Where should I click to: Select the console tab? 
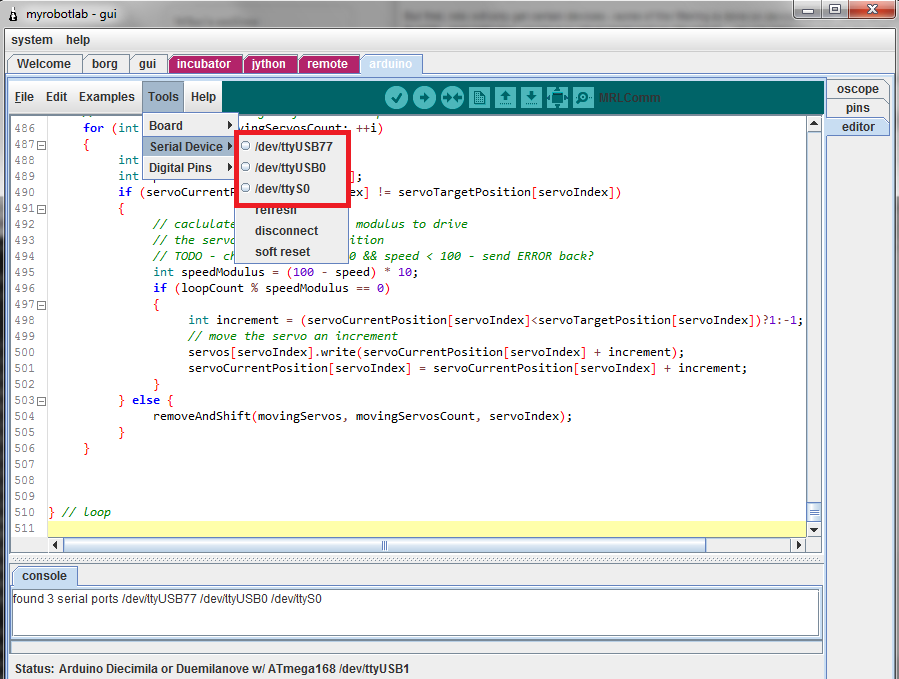click(44, 576)
